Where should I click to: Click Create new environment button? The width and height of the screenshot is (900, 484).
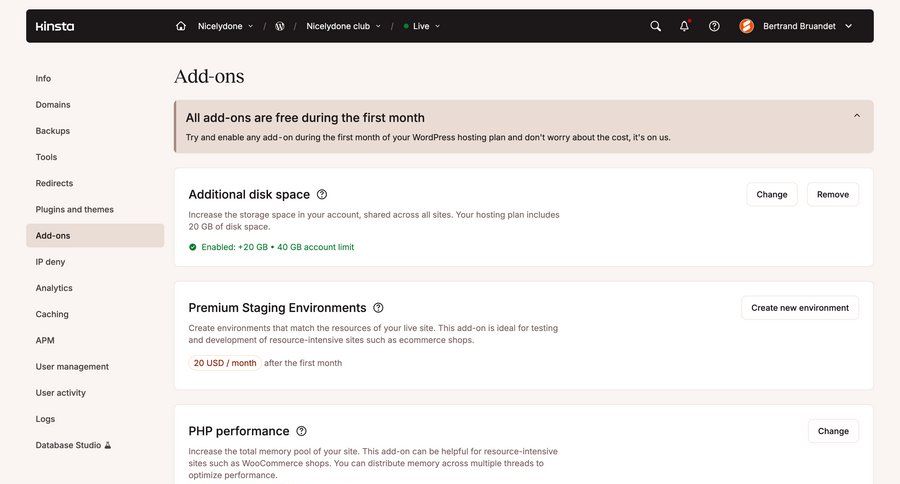point(800,308)
